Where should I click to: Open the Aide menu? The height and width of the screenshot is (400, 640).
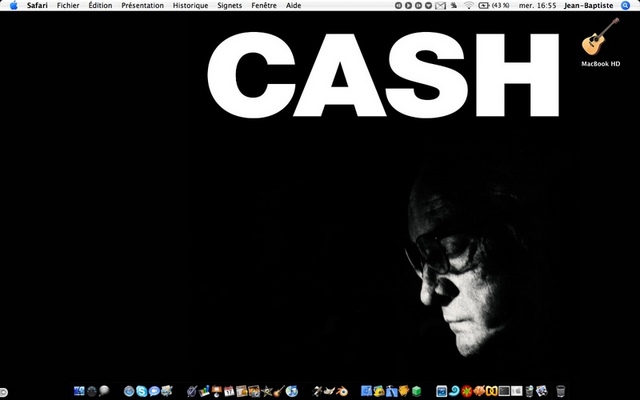click(293, 5)
